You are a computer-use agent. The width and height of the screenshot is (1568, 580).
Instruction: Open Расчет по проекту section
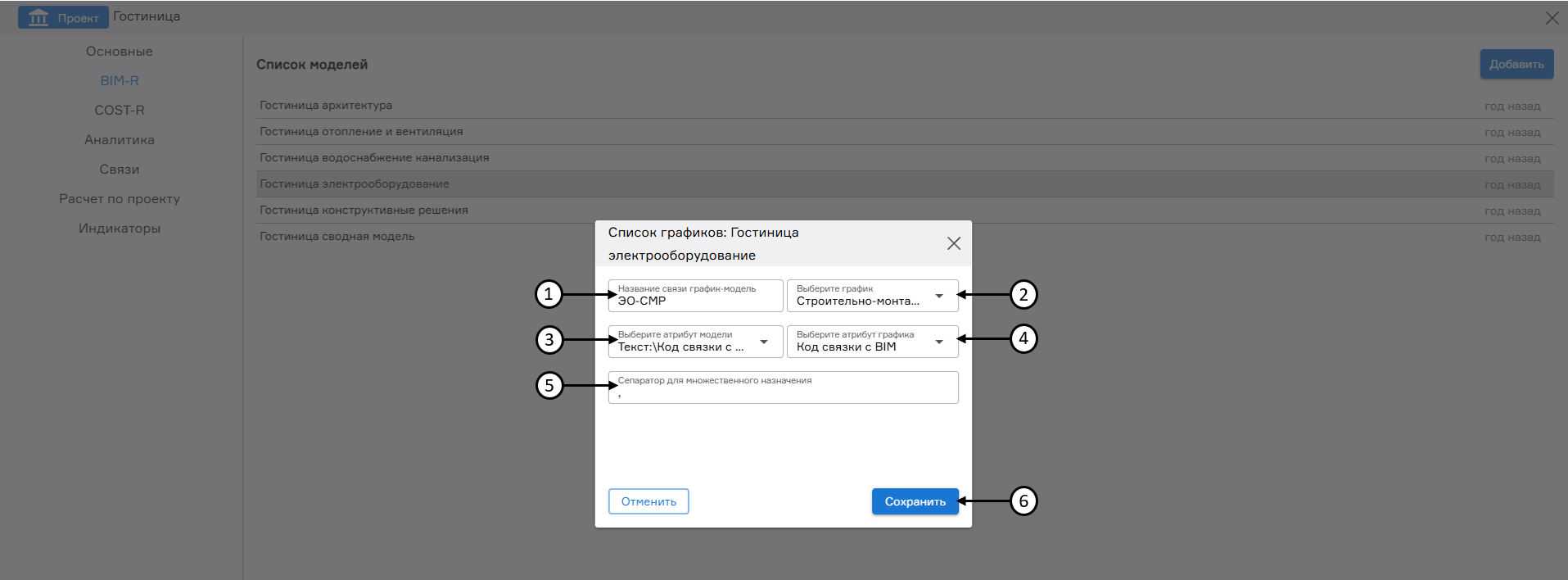pyautogui.click(x=120, y=199)
